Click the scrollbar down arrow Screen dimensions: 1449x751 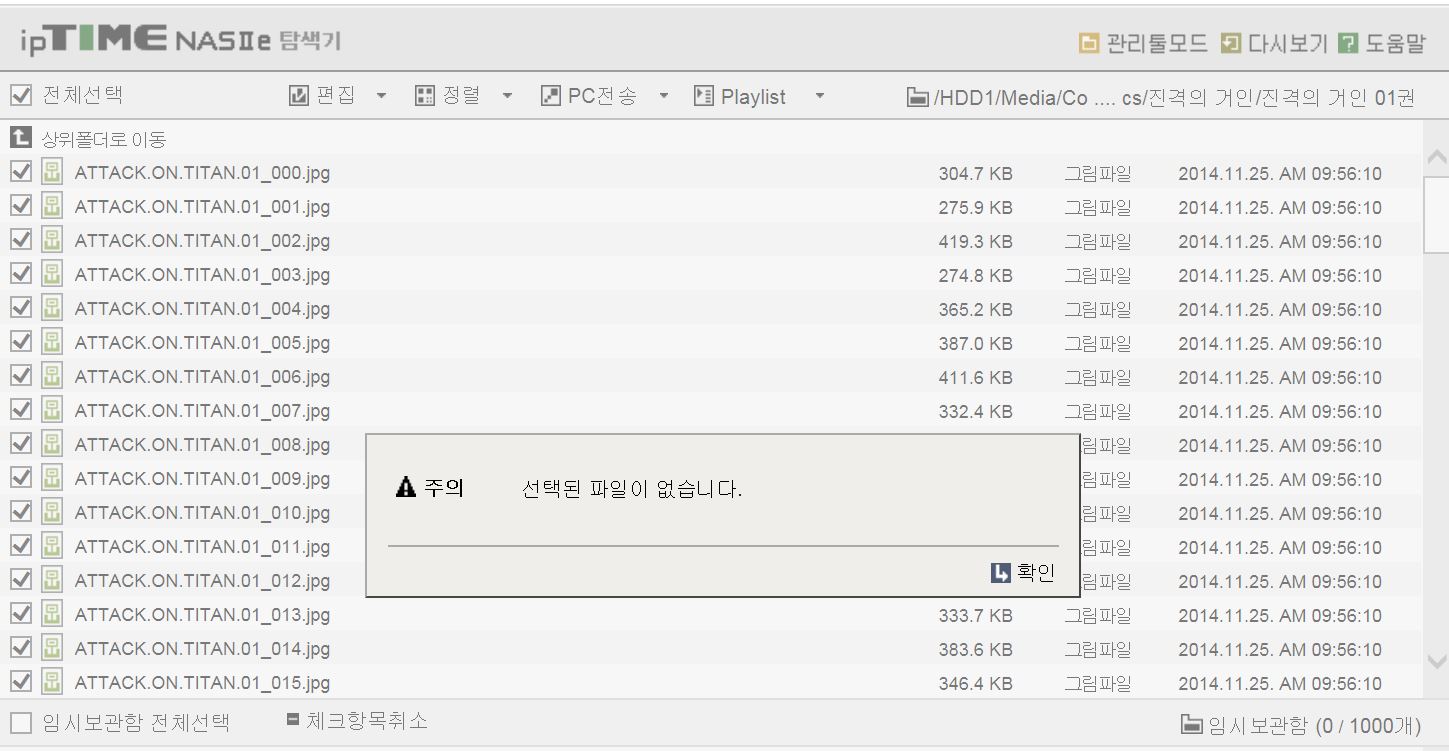point(1436,661)
